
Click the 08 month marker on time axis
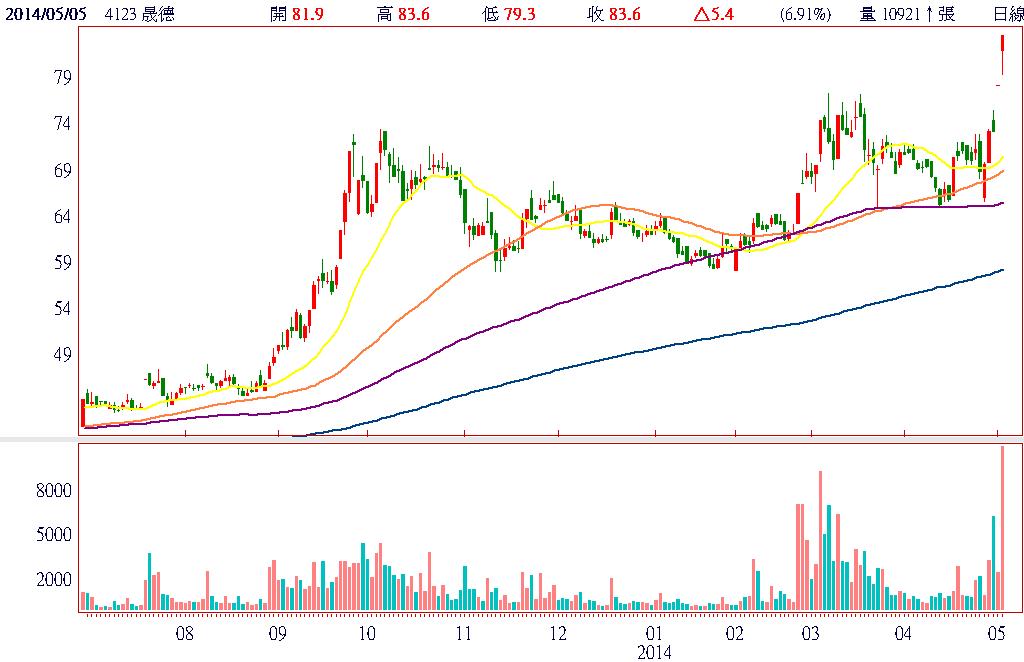(184, 634)
